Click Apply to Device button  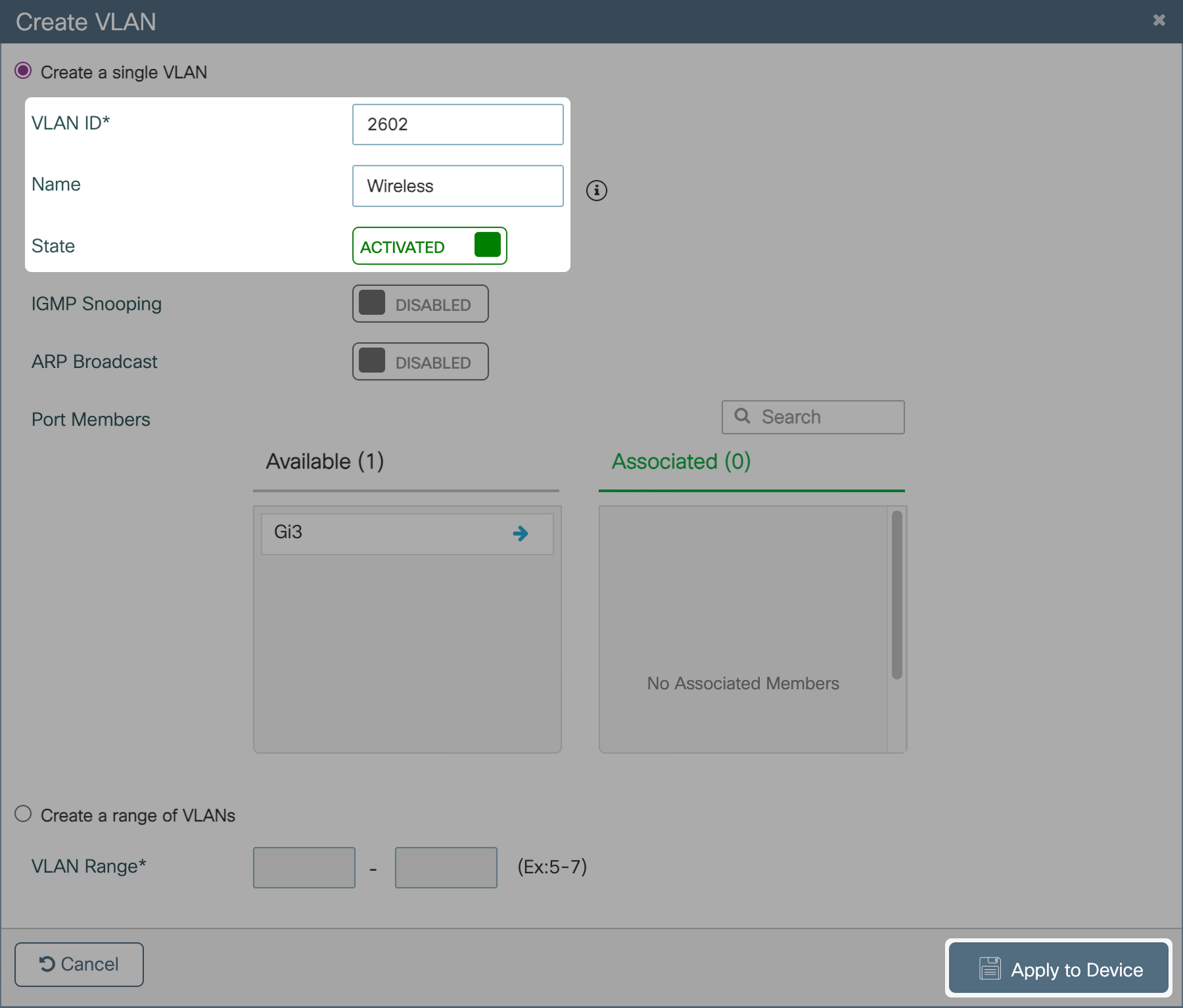1059,969
